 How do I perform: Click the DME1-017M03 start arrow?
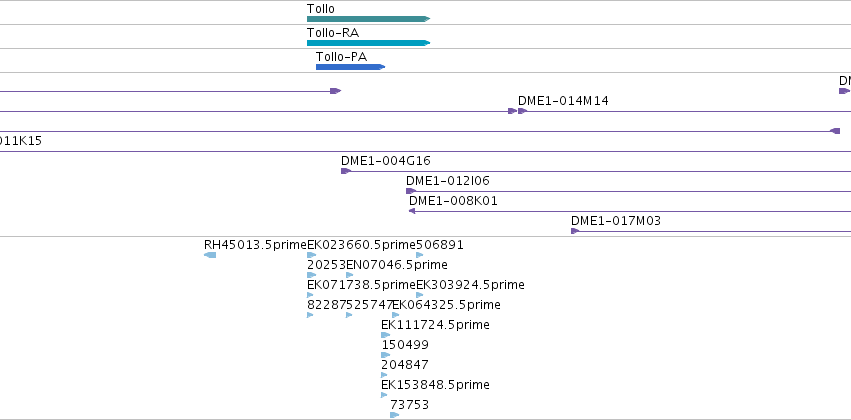coord(575,231)
